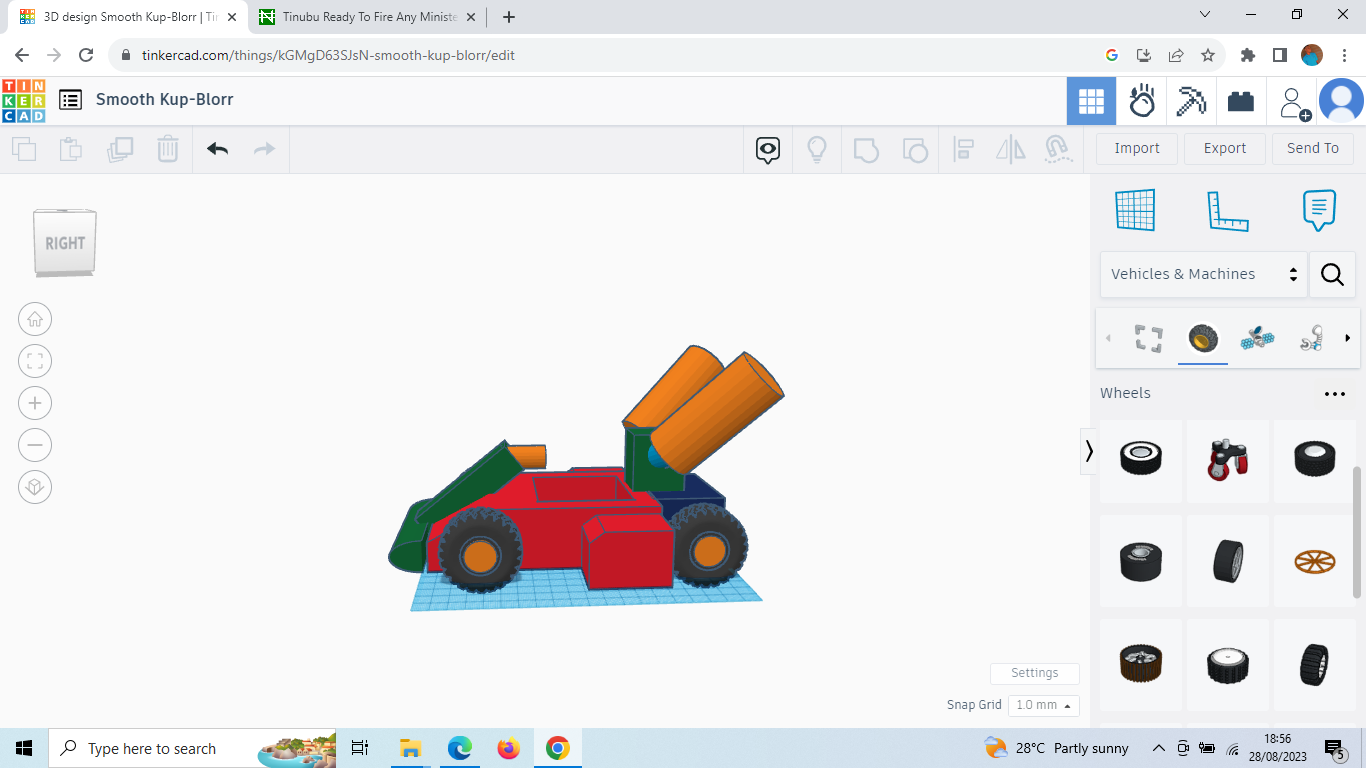This screenshot has height=768, width=1366.
Task: Open the shapes search magnifier
Action: [1332, 274]
